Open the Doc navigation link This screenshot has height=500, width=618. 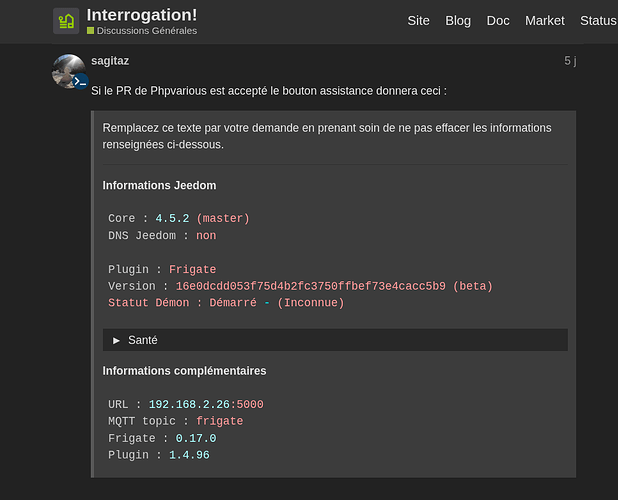coord(498,21)
